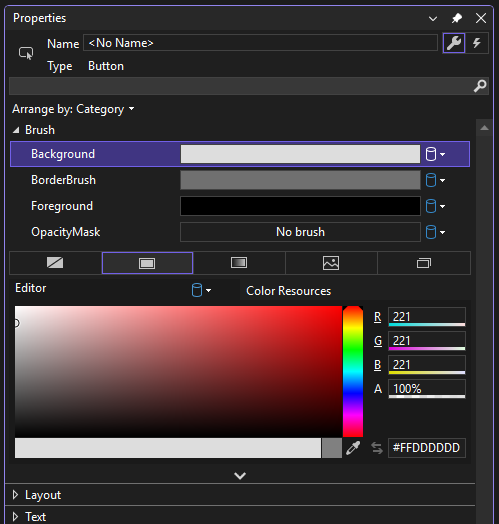
Task: Open the Properties window options chevron
Action: pyautogui.click(x=433, y=19)
